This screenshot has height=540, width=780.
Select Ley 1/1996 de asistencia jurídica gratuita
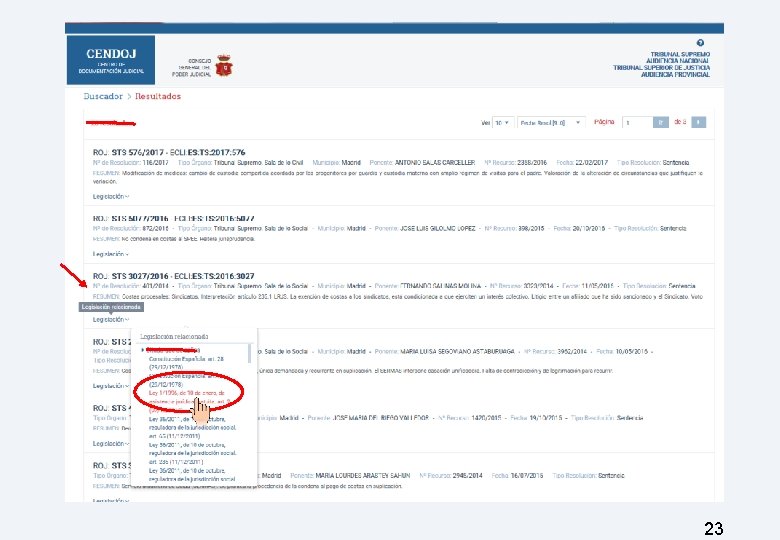(x=190, y=401)
